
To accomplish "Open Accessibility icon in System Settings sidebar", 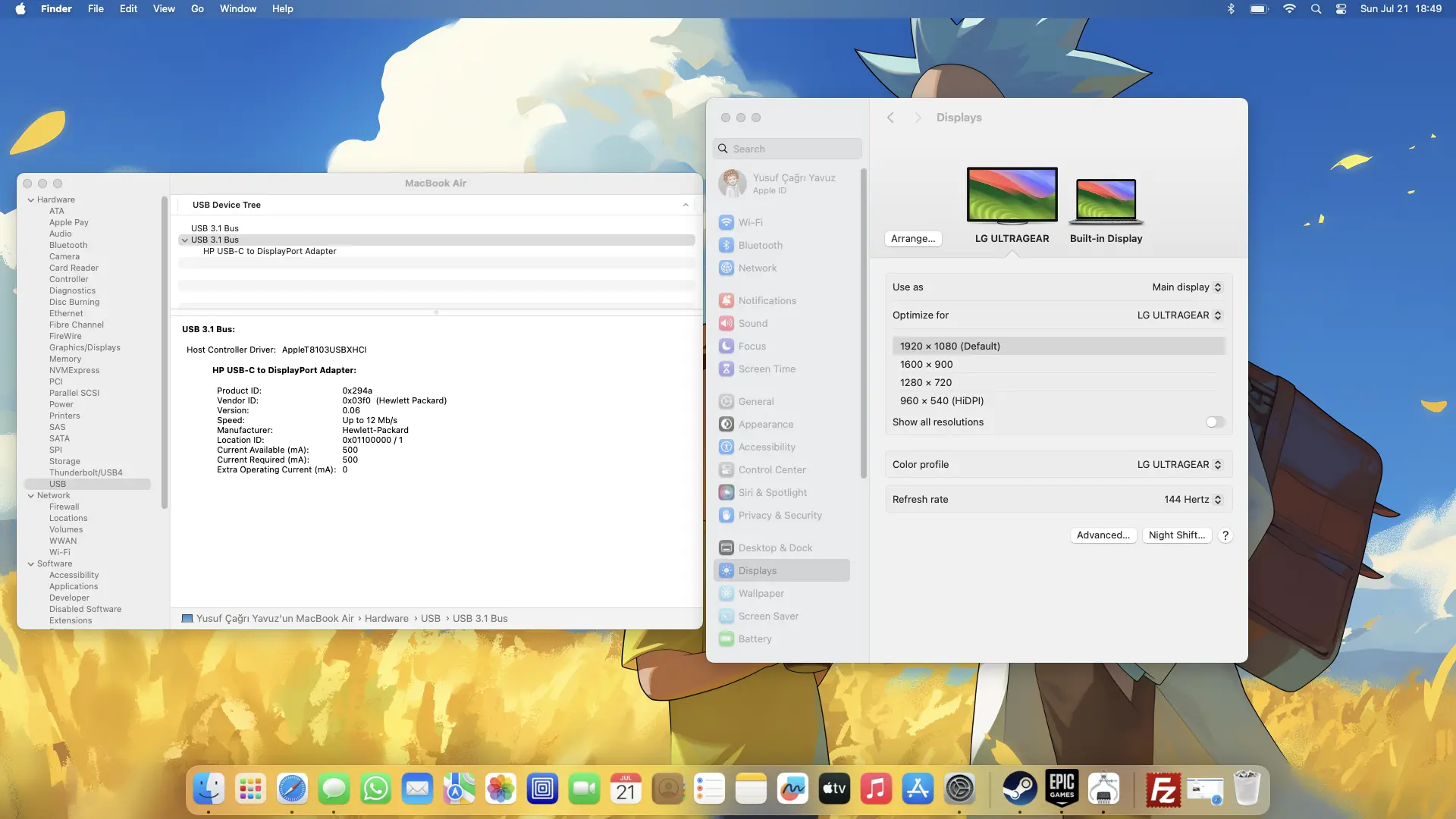I will (726, 447).
